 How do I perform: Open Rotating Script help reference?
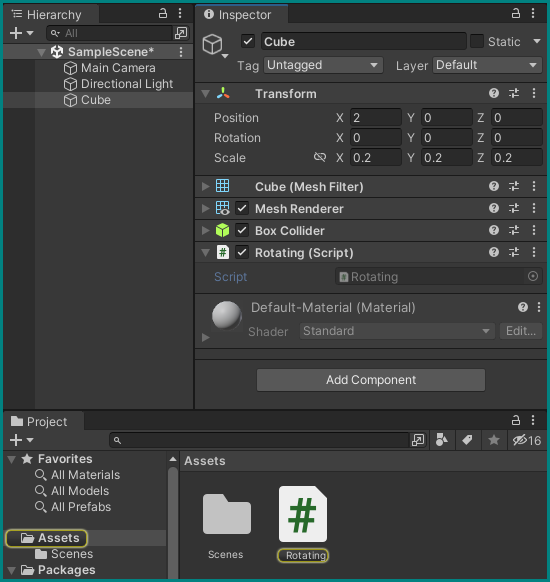[x=494, y=252]
